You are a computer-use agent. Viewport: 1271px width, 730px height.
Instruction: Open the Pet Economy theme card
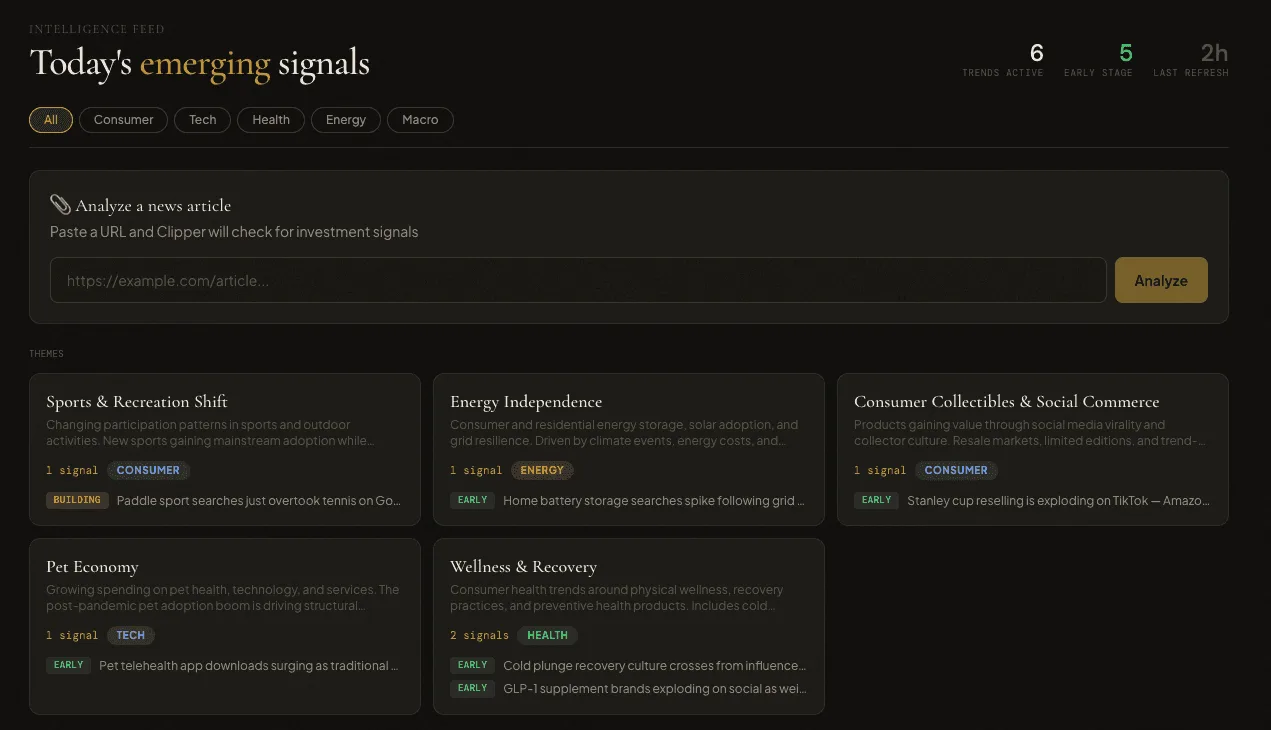coord(225,627)
